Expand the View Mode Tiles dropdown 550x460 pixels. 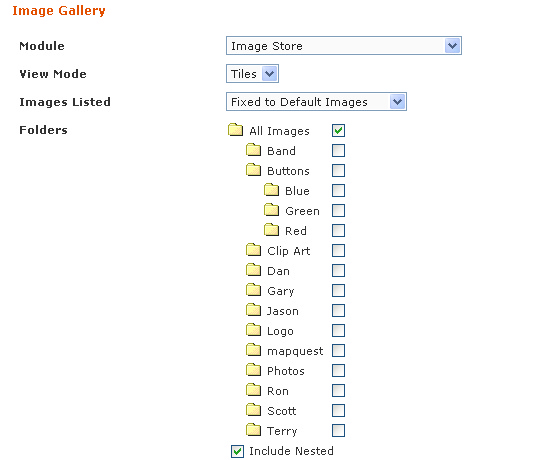point(252,74)
